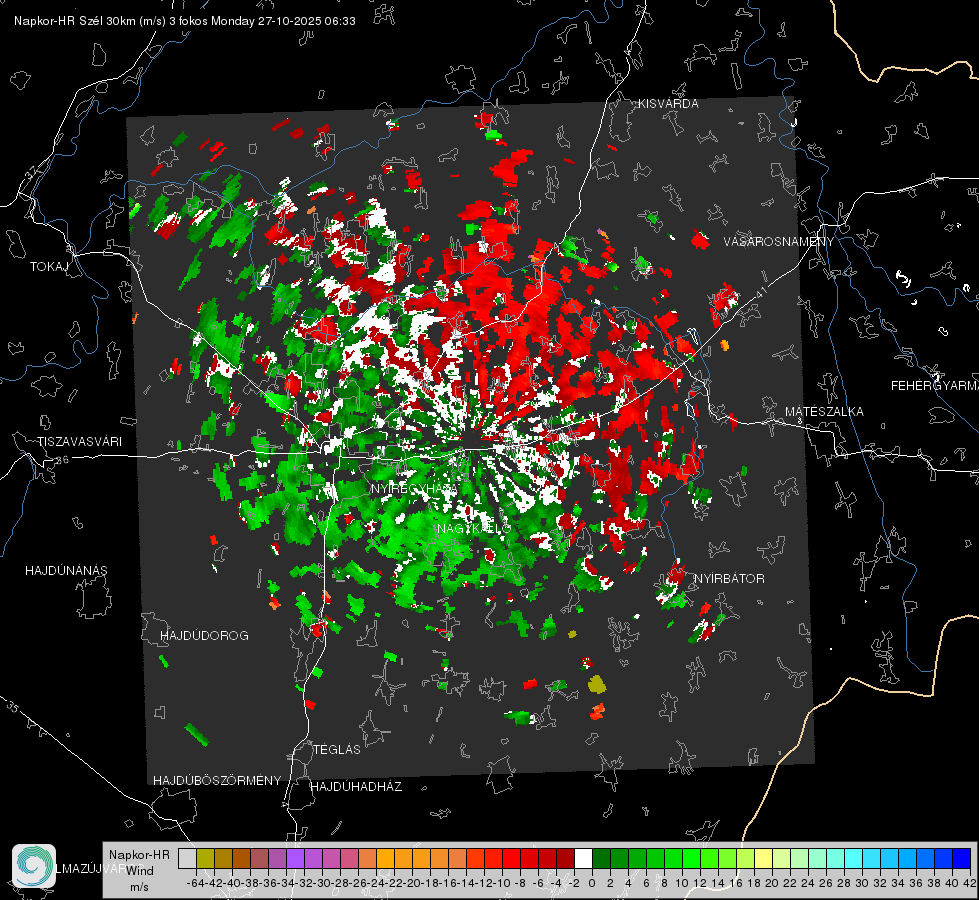The image size is (979, 900).
Task: Pick the light gray swatch at legend start
Action: point(187,859)
